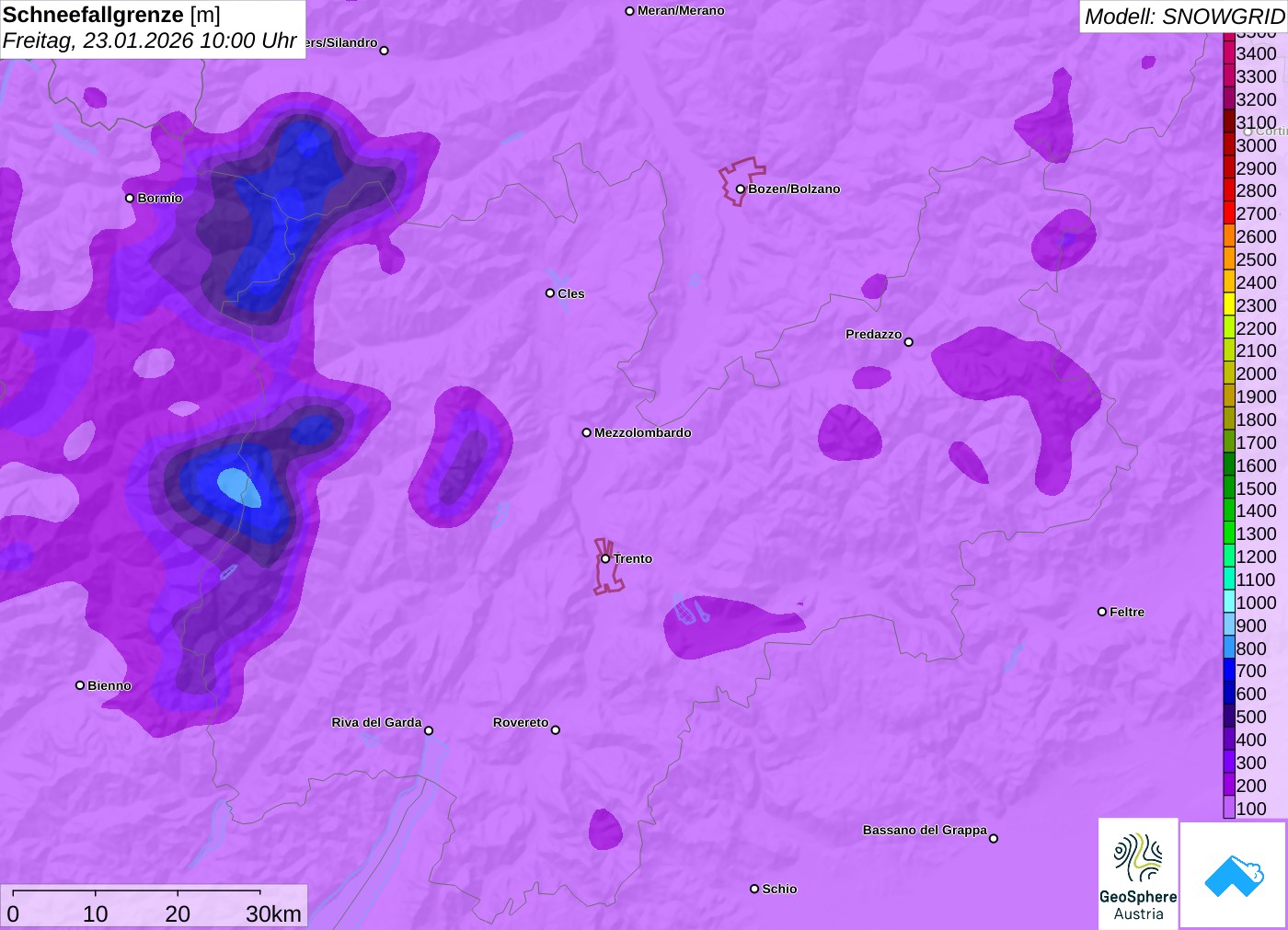Click the Trento city marker dot
The image size is (1288, 930).
point(605,558)
